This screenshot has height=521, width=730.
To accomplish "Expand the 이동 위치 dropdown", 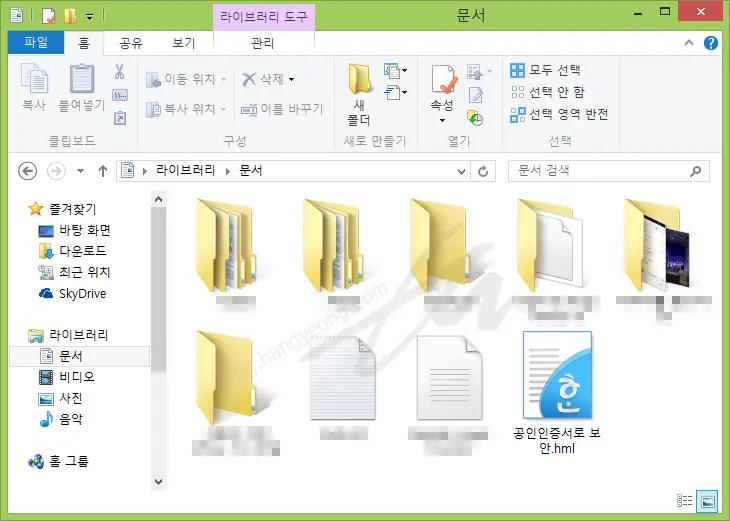I will point(223,80).
